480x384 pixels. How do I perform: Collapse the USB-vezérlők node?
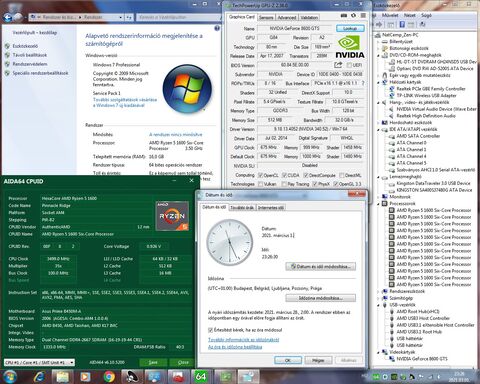(378, 305)
